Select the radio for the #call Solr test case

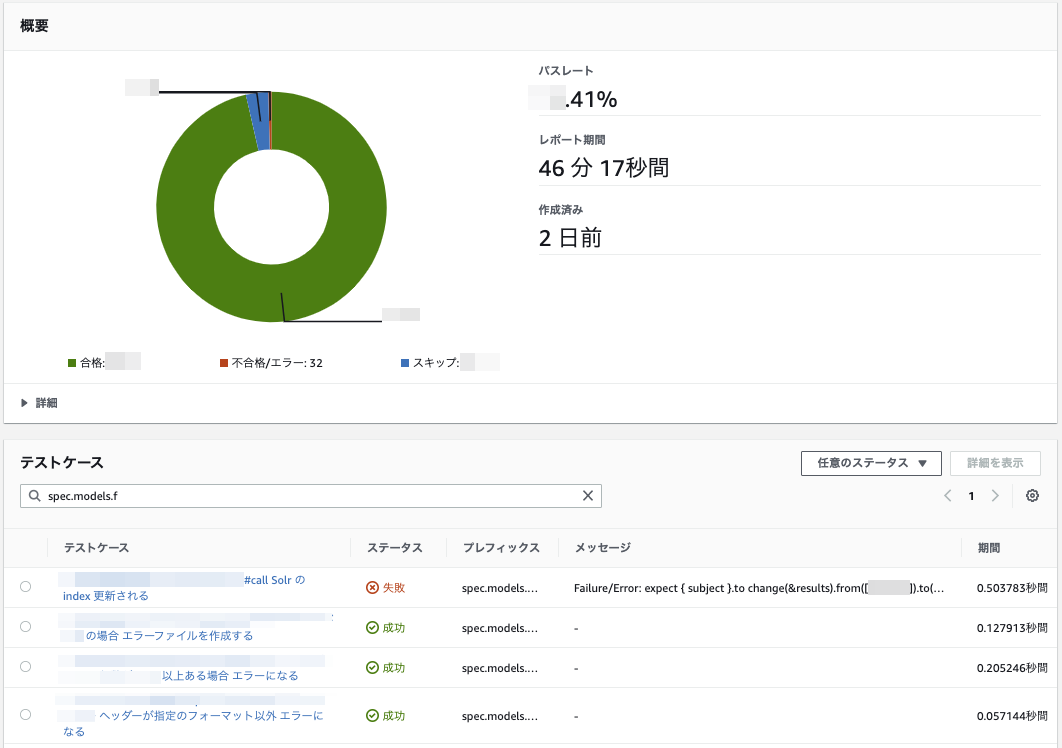(26, 587)
